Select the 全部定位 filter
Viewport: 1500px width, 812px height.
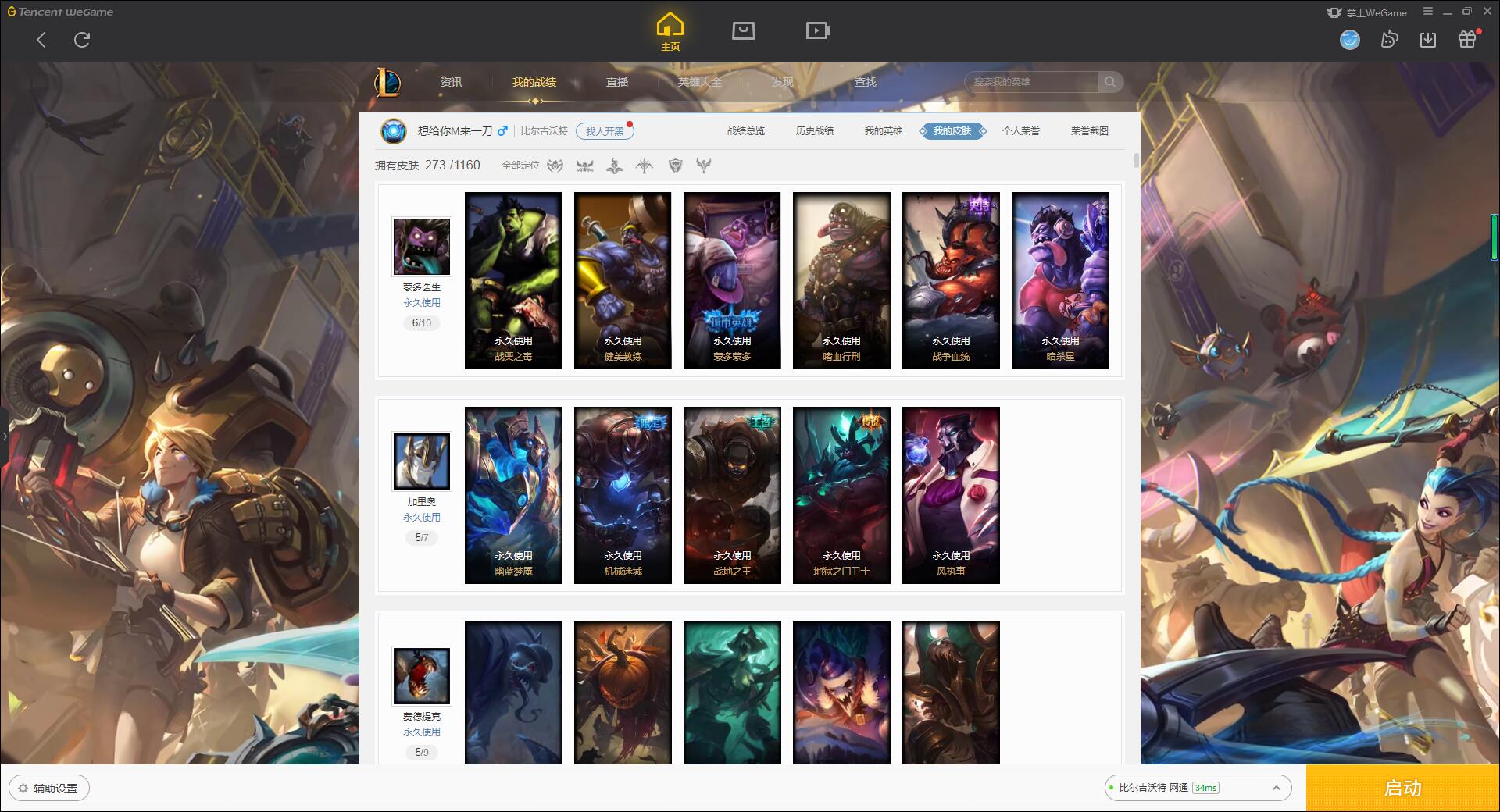pyautogui.click(x=520, y=166)
